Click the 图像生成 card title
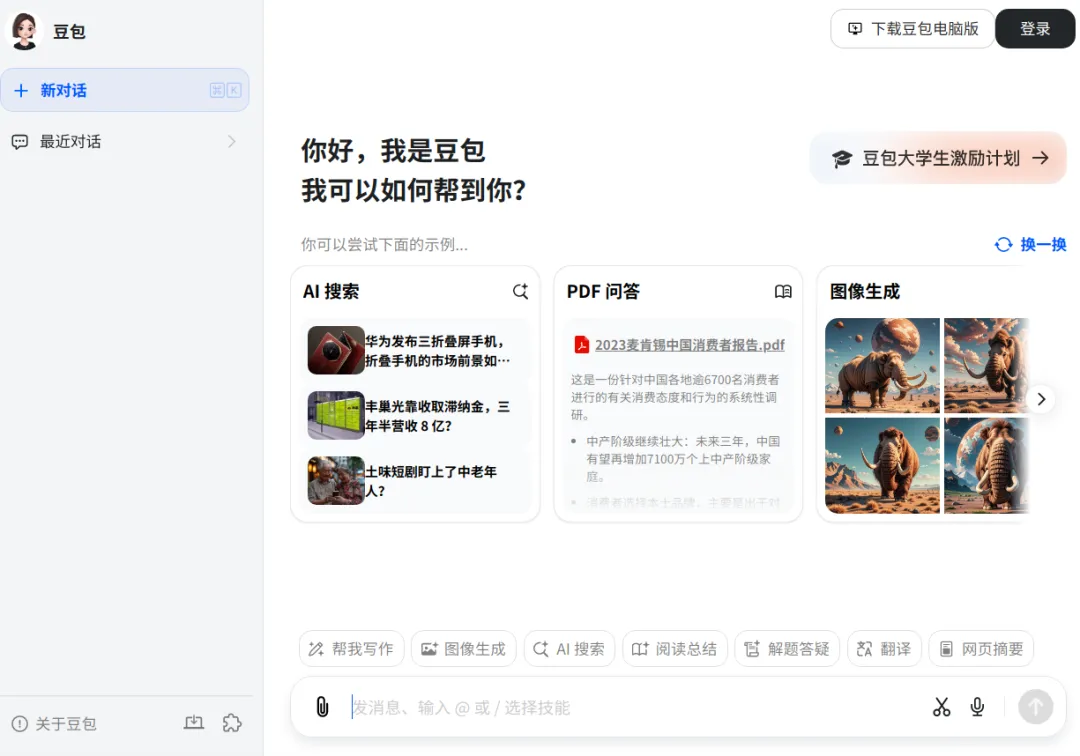1080x756 pixels. tap(865, 291)
